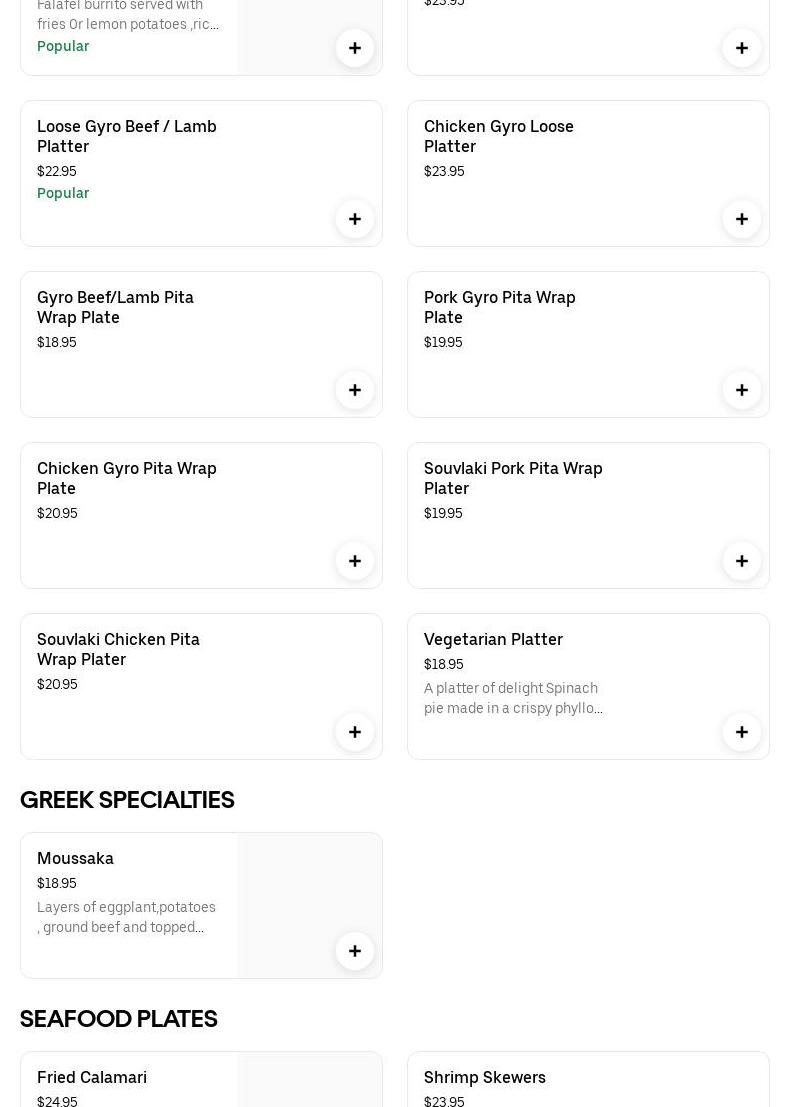Add Chicken Gyro Pita Wrap Plate
Viewport: 804px width, 1107px height.
click(x=355, y=561)
